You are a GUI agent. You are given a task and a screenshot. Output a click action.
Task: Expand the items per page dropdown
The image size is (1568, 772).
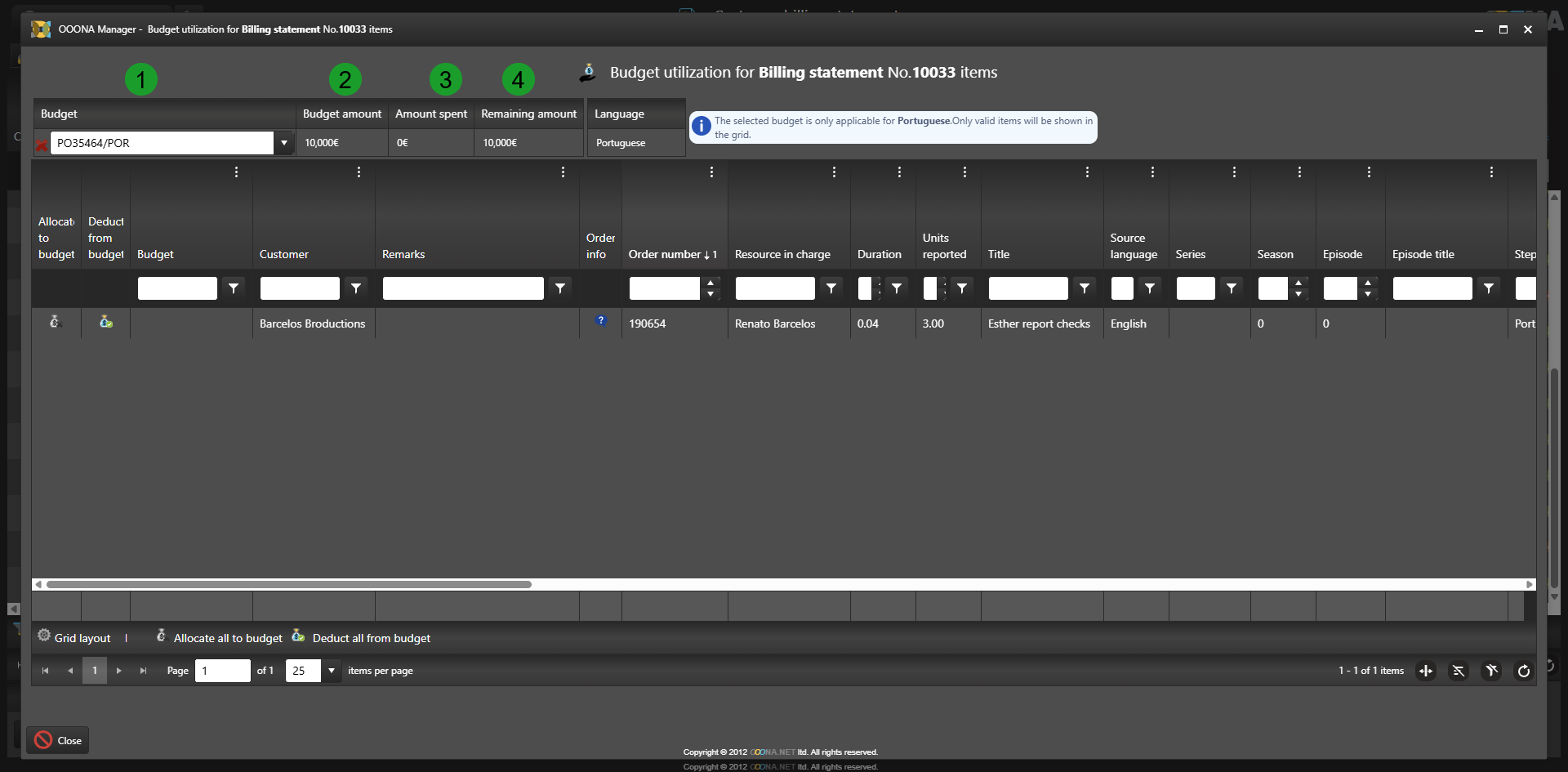332,671
